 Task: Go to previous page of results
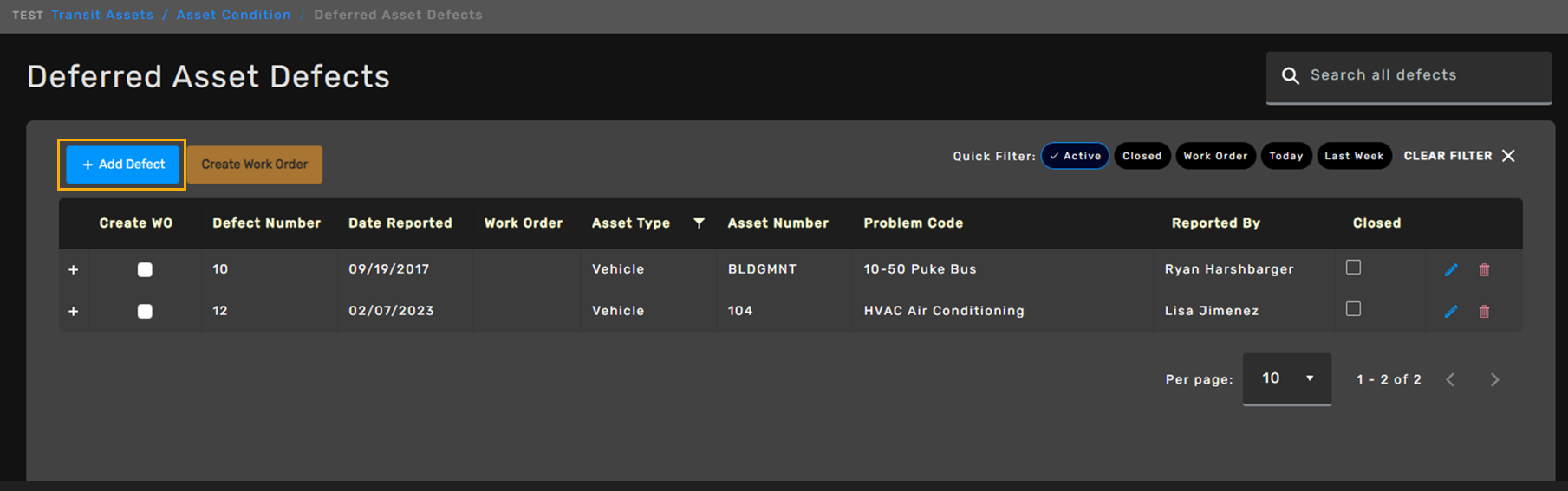pos(1450,379)
